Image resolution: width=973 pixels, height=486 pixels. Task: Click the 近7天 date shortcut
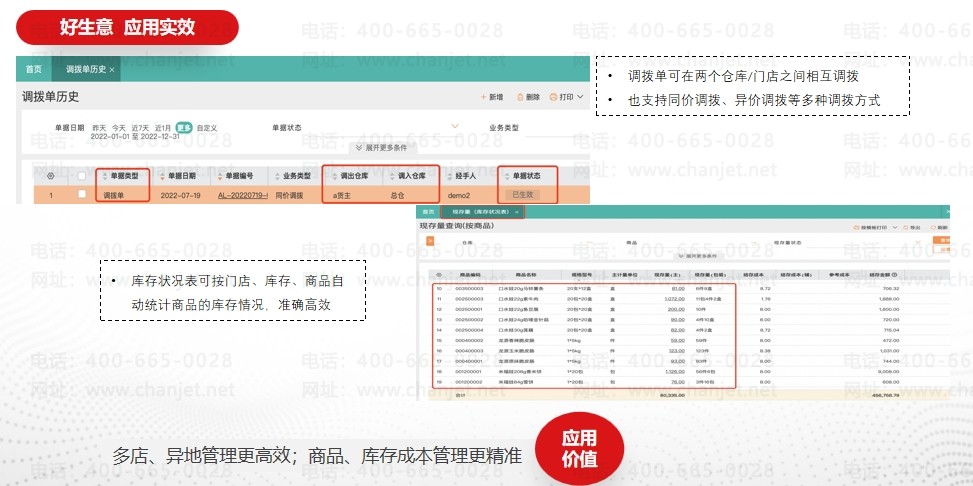(140, 128)
